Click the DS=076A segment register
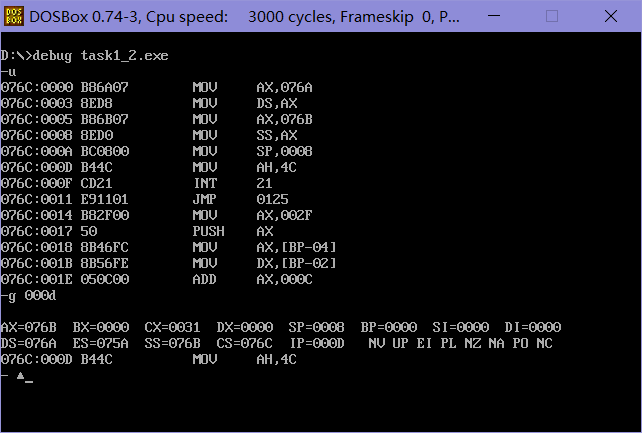 29,343
